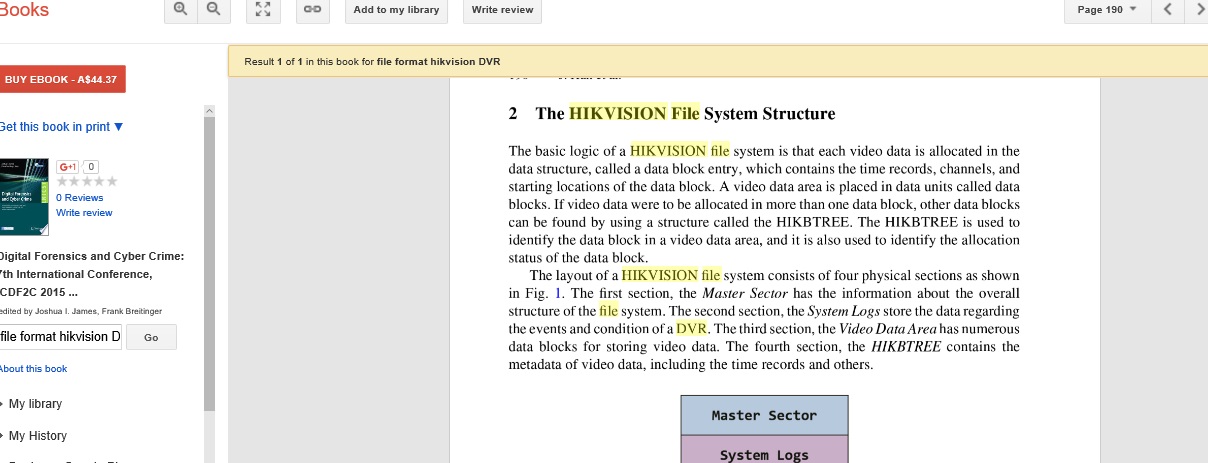Switch to fullscreen view
This screenshot has width=1208, height=463.
(x=263, y=9)
